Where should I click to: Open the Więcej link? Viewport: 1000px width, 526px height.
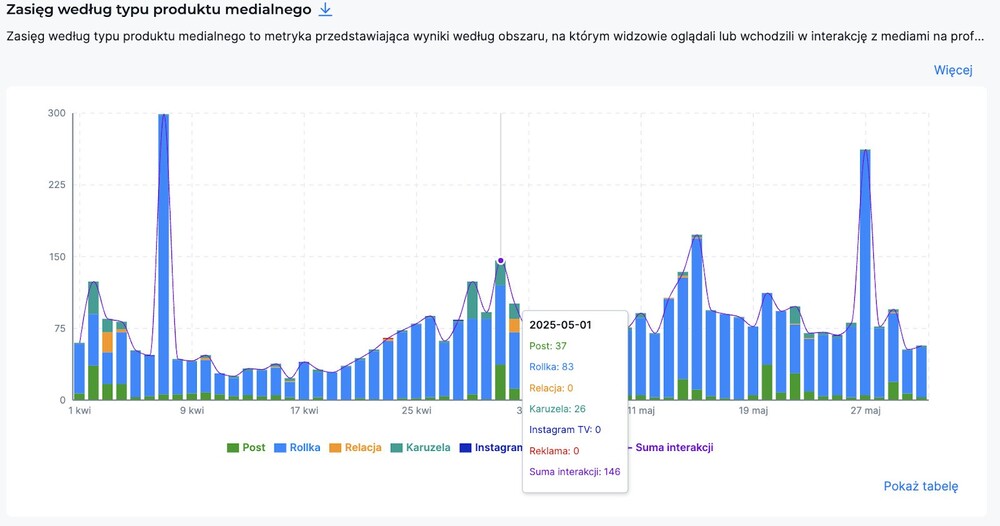952,70
